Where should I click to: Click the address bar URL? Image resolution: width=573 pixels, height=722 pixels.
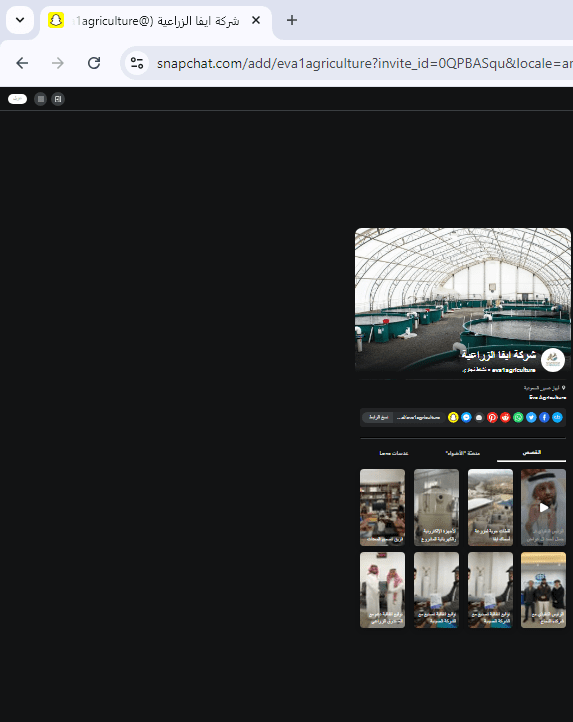click(x=364, y=63)
